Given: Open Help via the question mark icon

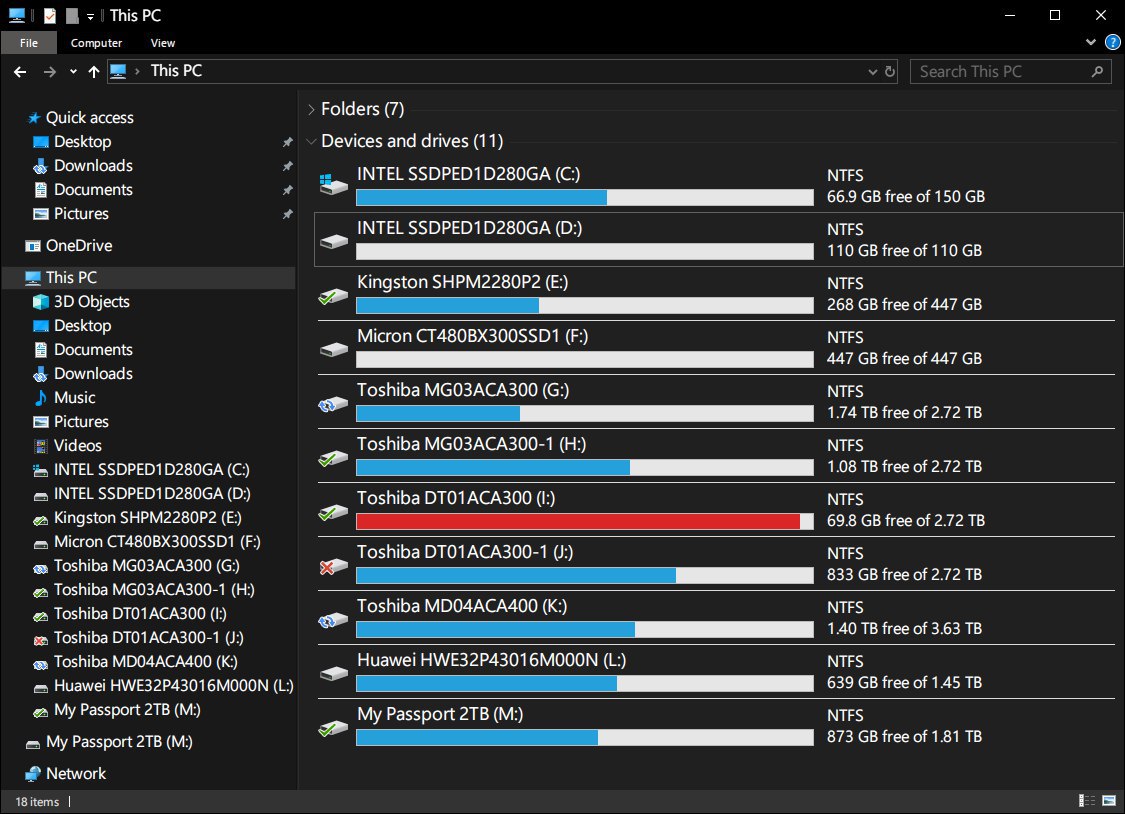Looking at the screenshot, I should [x=1113, y=42].
